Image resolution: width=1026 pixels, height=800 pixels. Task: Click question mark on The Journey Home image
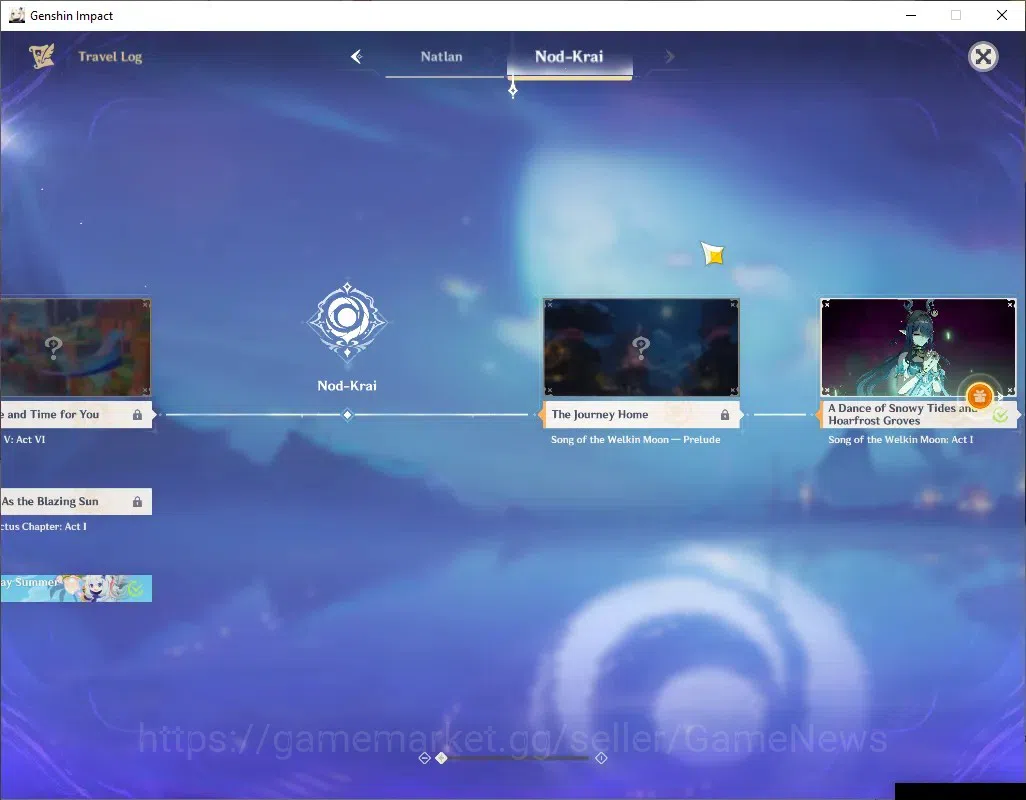(x=641, y=347)
